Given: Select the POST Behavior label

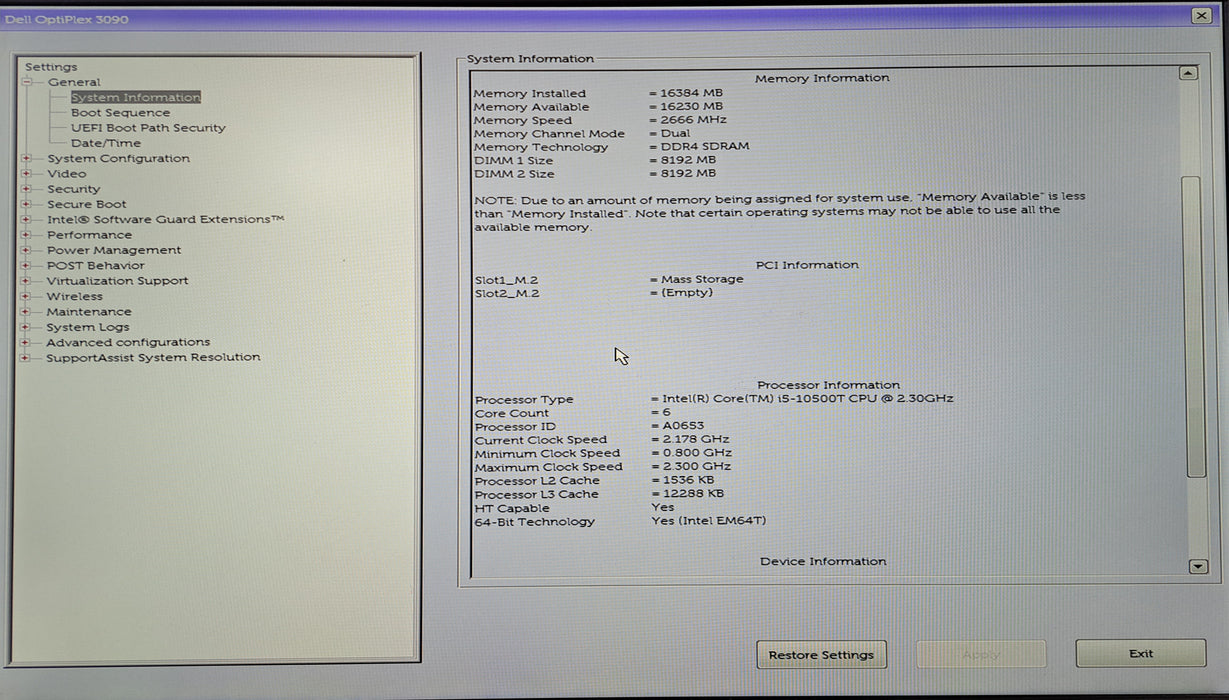Looking at the screenshot, I should pos(95,265).
